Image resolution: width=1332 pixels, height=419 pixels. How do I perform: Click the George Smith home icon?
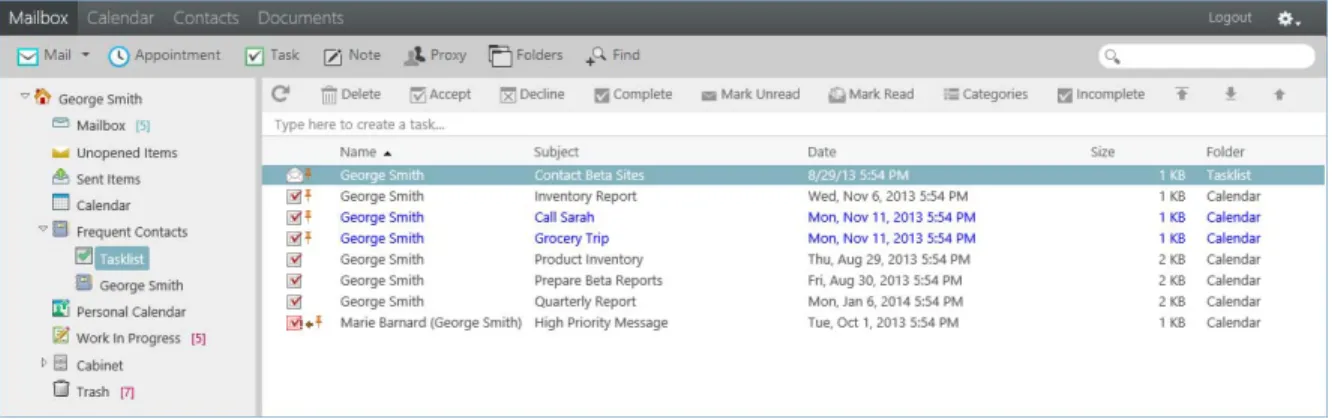pyautogui.click(x=42, y=97)
